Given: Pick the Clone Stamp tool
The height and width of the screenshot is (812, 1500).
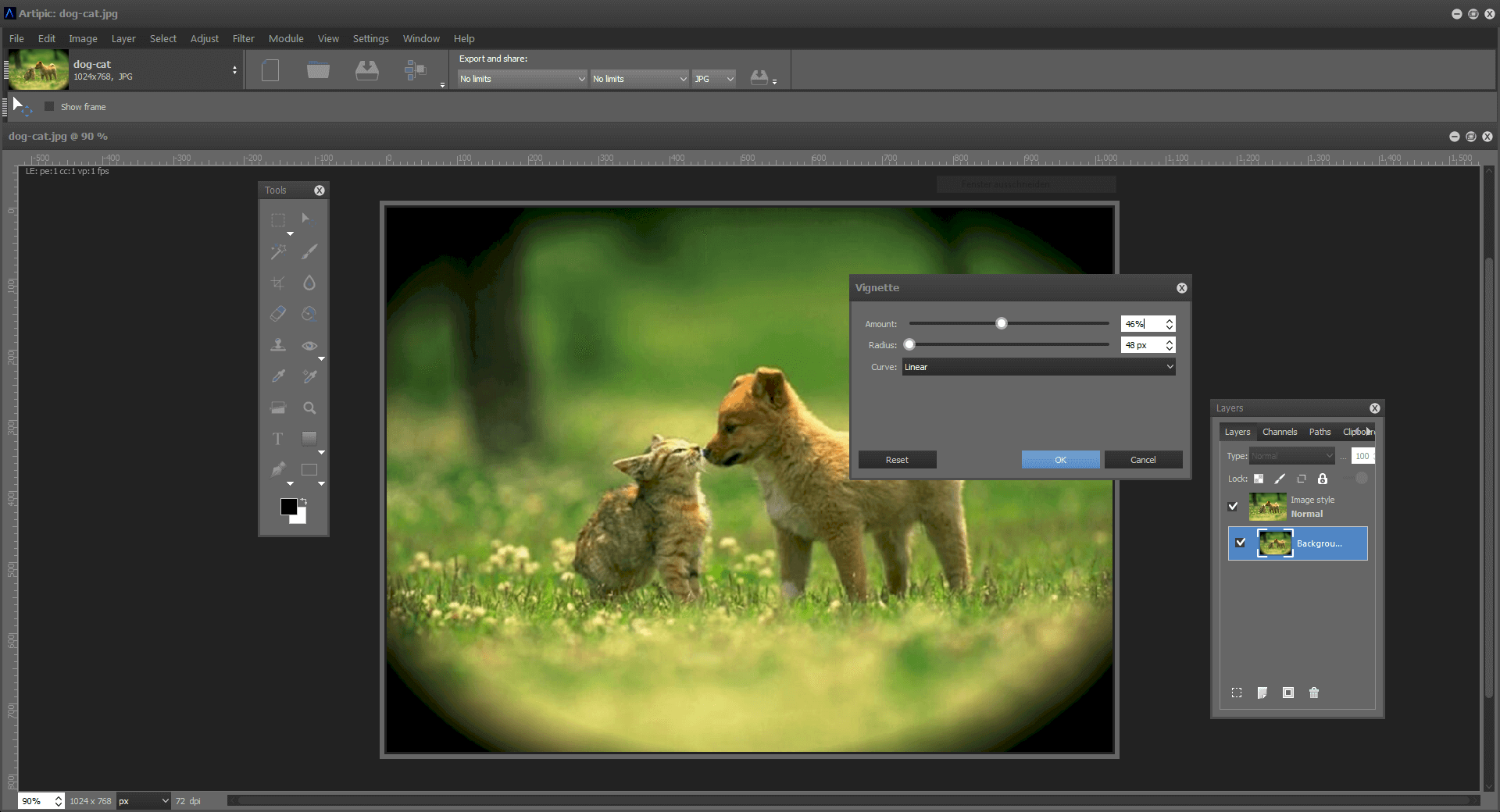Looking at the screenshot, I should (278, 345).
